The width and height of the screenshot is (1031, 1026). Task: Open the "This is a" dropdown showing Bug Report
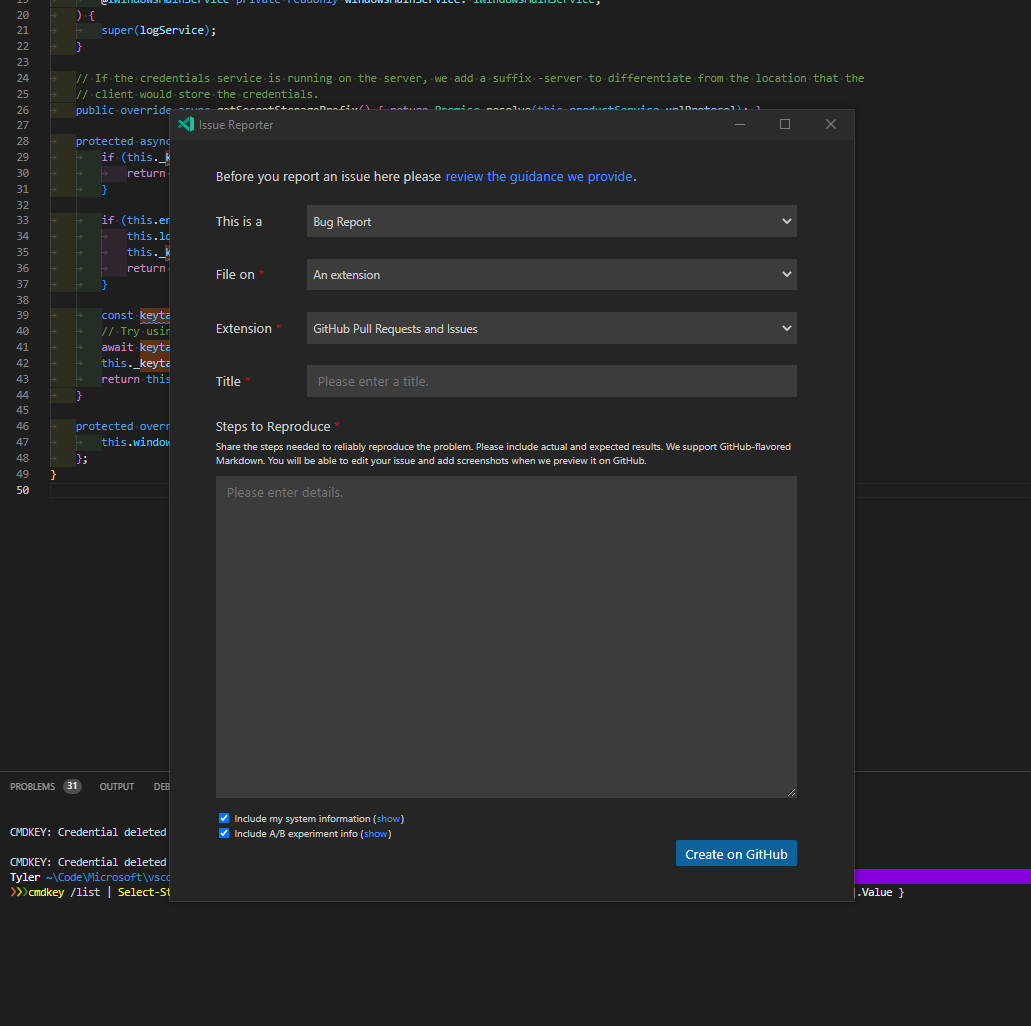coord(551,221)
